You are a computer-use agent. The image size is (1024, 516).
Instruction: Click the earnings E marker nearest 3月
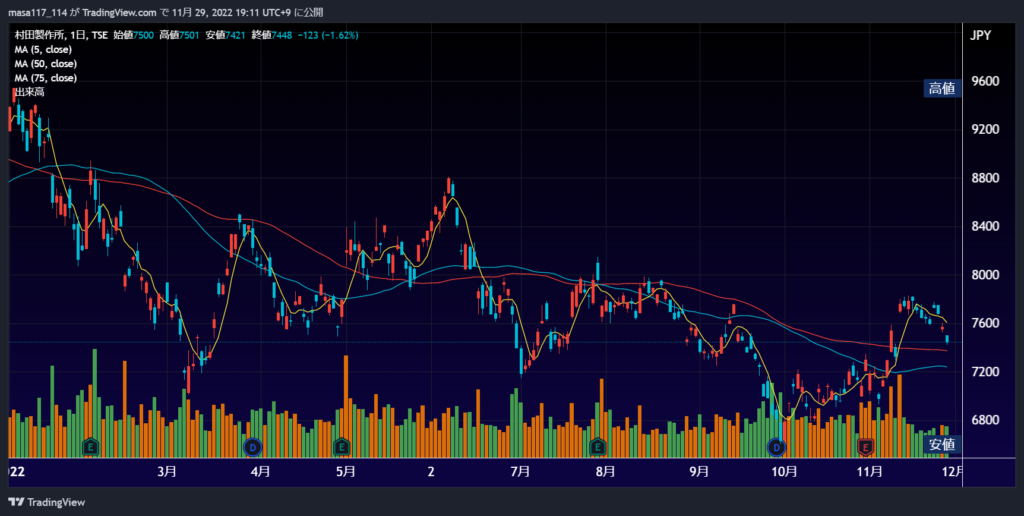tap(91, 447)
